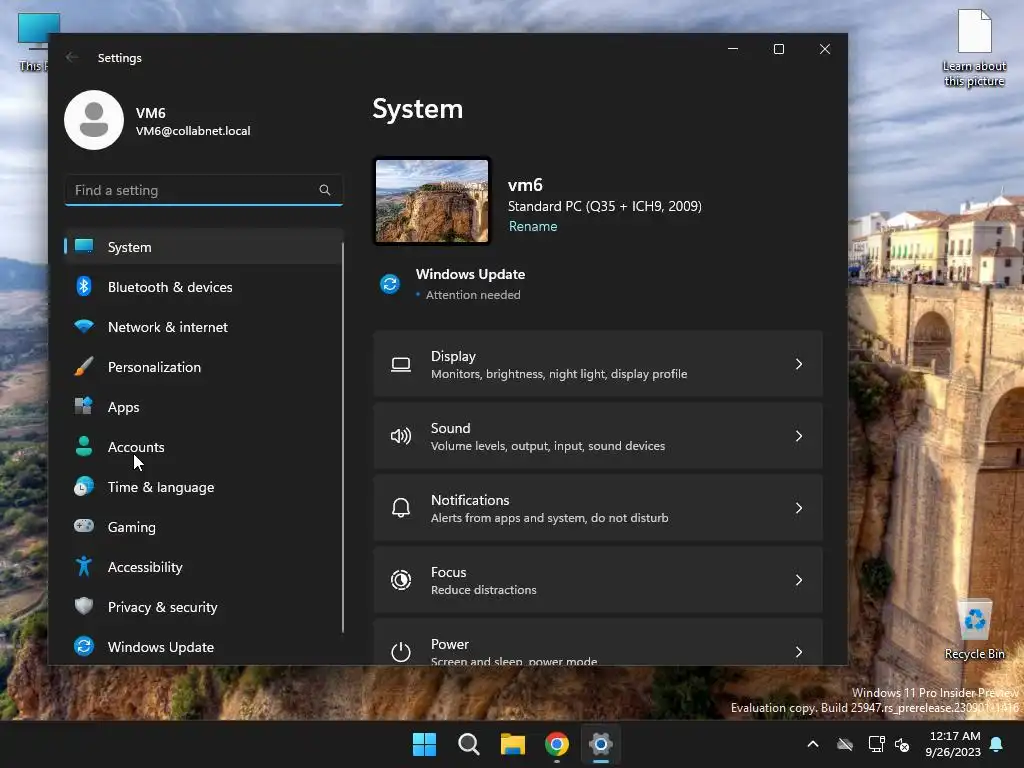Viewport: 1024px width, 768px height.
Task: Navigate to Accounts settings
Action: pos(203,447)
